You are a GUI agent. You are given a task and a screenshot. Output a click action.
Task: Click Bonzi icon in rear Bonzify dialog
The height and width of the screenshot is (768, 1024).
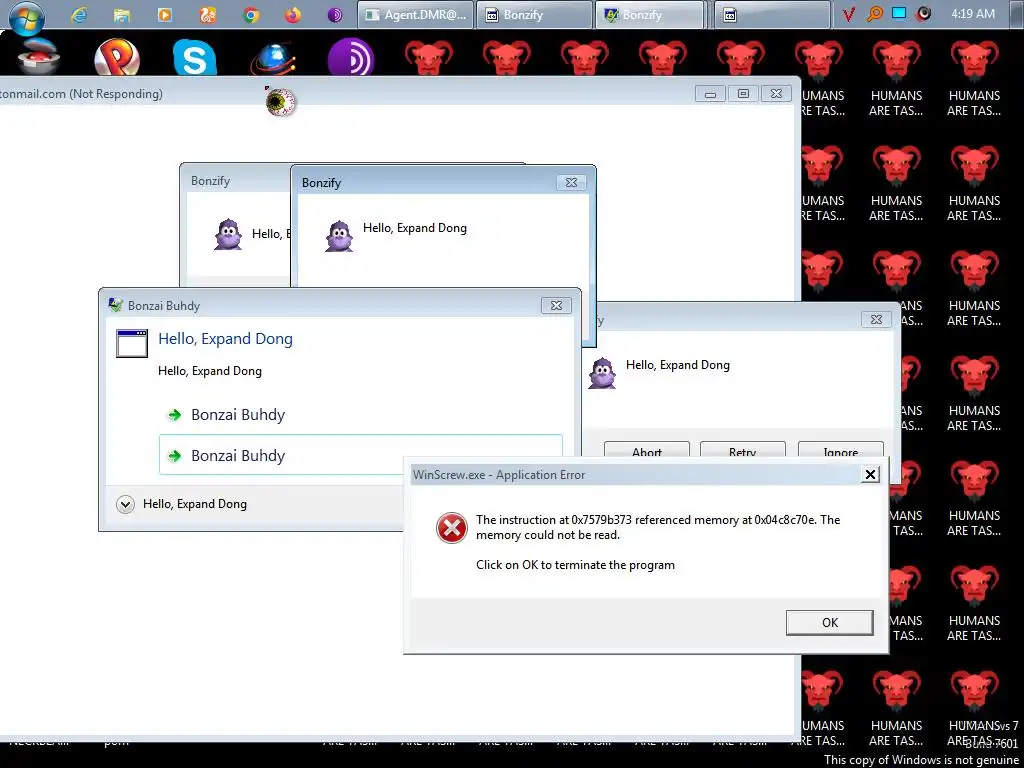[228, 234]
